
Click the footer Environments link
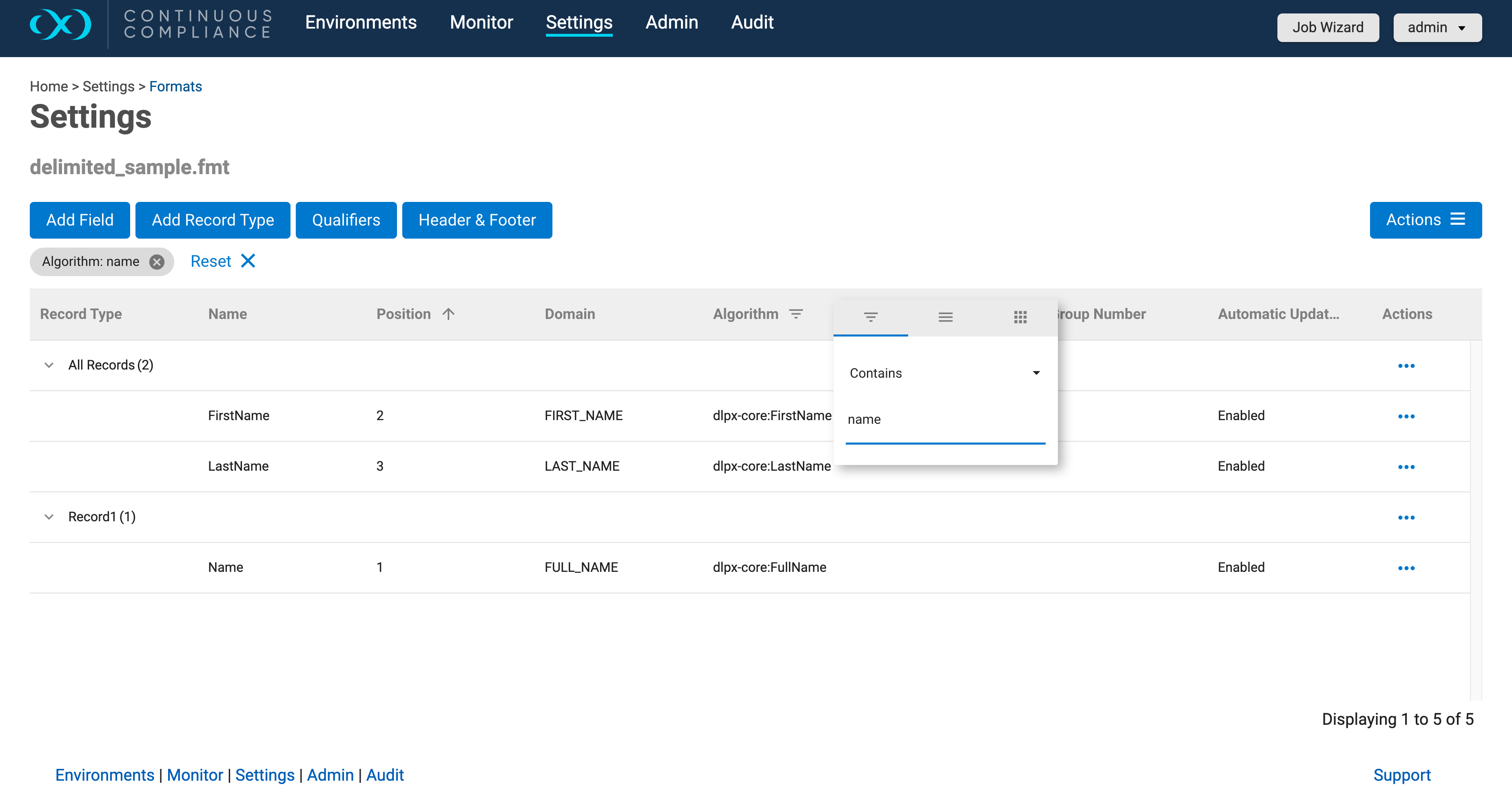click(x=105, y=775)
